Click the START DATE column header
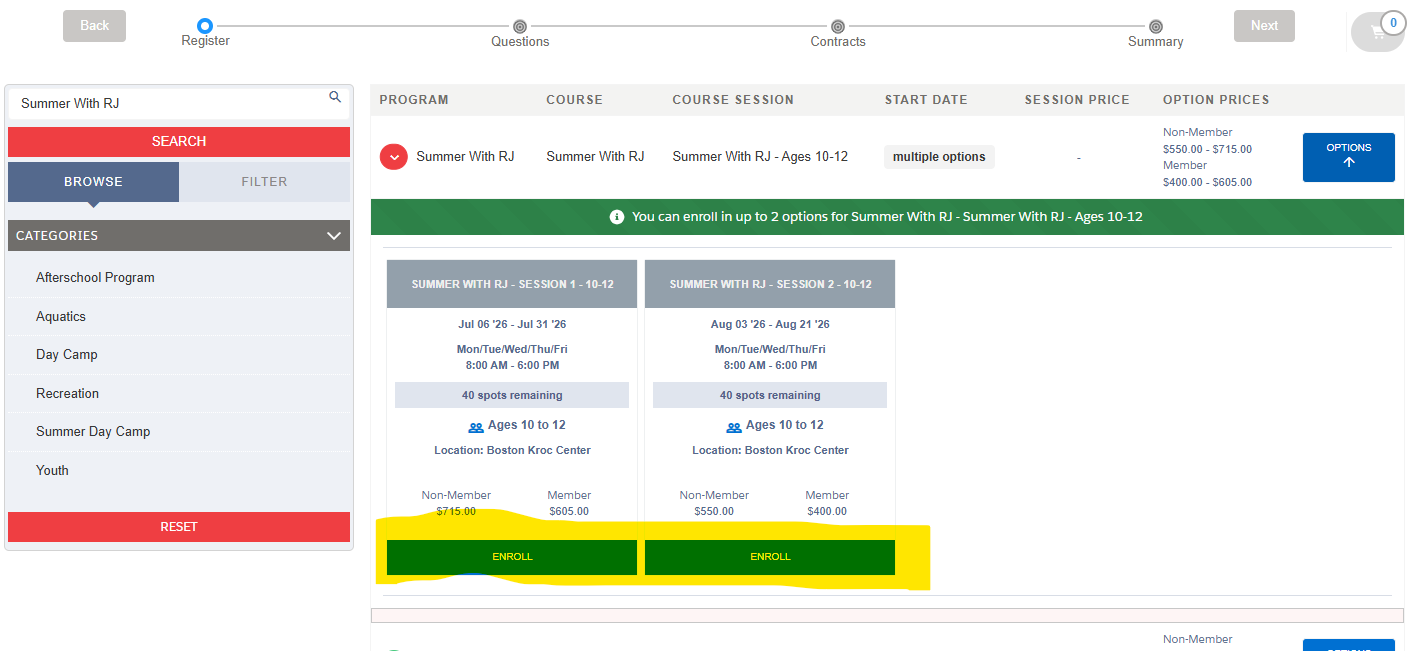 (x=926, y=100)
